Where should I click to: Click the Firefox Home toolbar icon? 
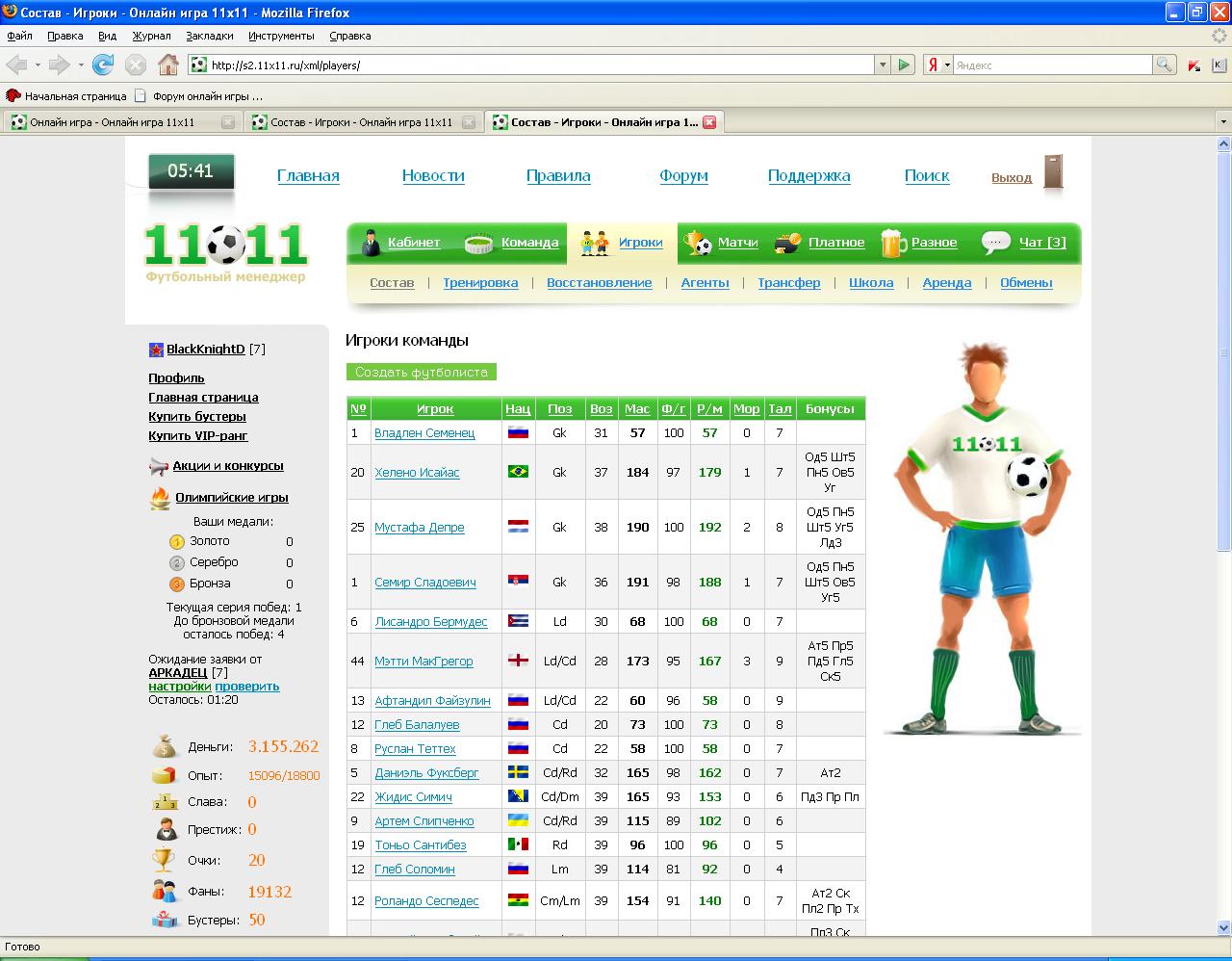pos(168,65)
